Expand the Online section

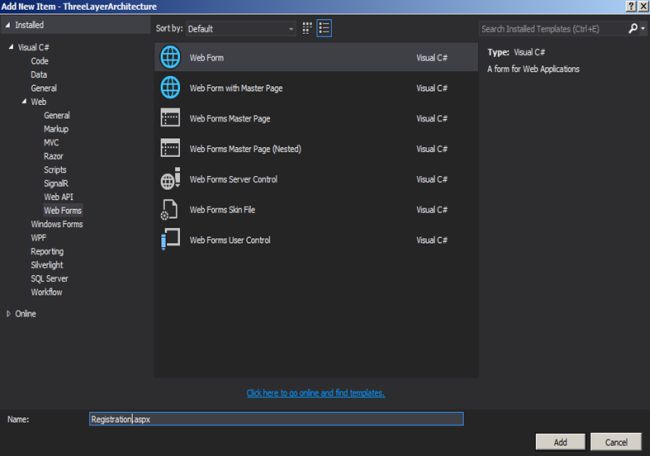pos(8,314)
